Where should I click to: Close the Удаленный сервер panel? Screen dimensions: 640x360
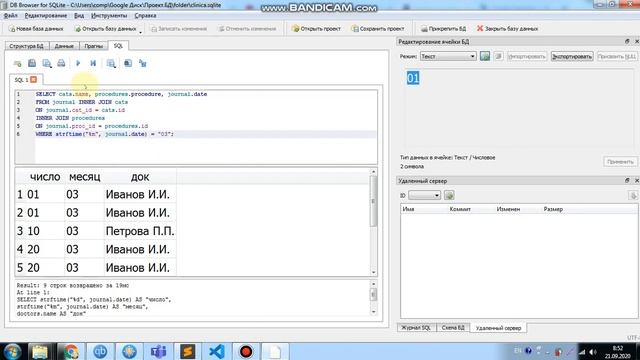click(x=636, y=180)
